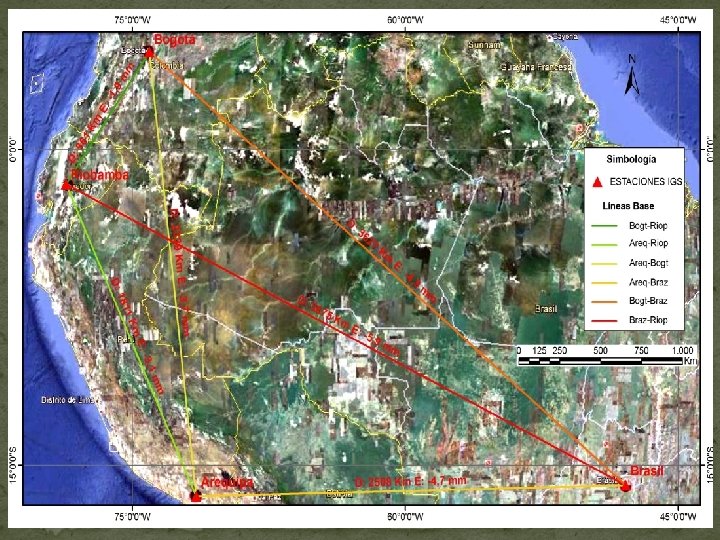Click the top 60°0'0"W longitude label
The height and width of the screenshot is (540, 720).
[405, 20]
